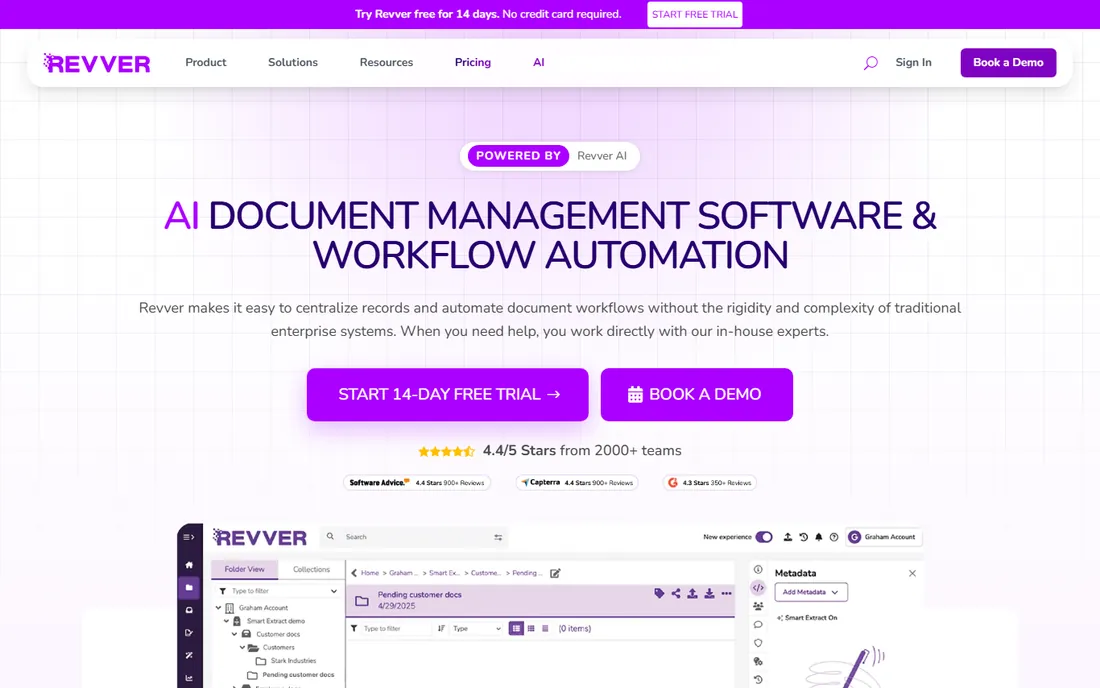The height and width of the screenshot is (688, 1100).
Task: Click the Sign In link
Action: pyautogui.click(x=913, y=62)
